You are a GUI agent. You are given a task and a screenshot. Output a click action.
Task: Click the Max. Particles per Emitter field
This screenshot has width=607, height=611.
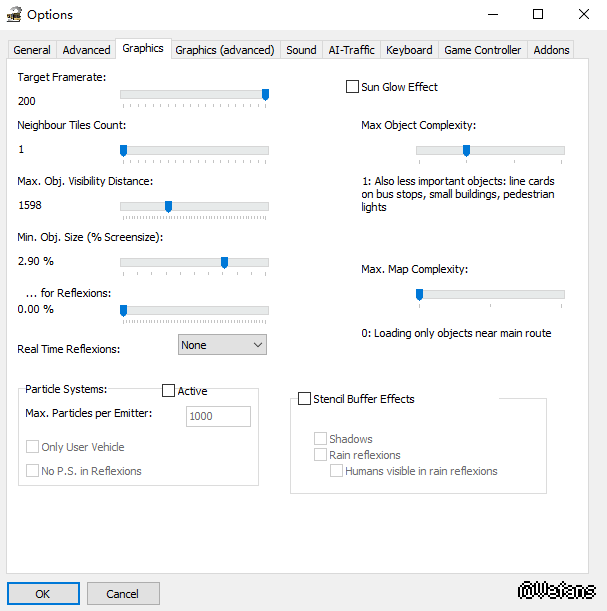218,416
